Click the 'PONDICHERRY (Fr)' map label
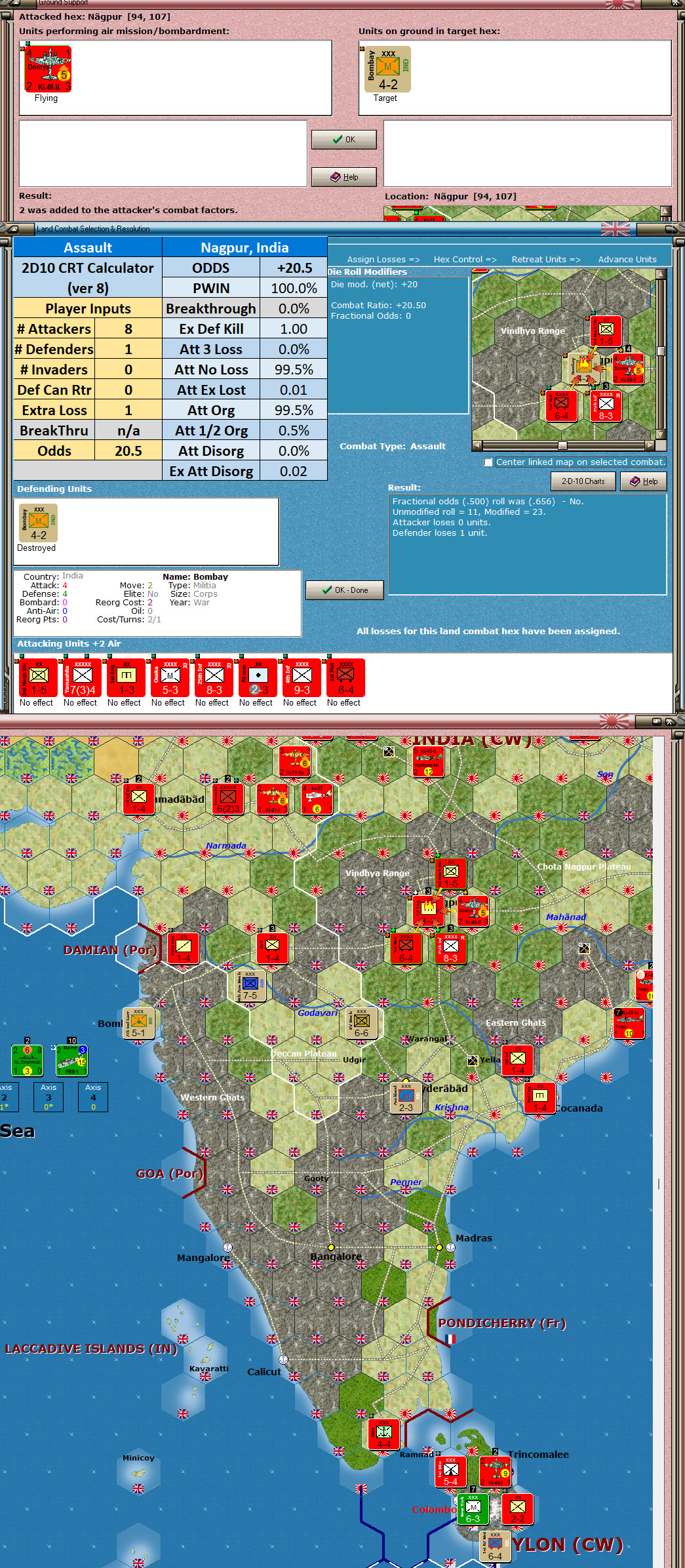 coord(501,1323)
